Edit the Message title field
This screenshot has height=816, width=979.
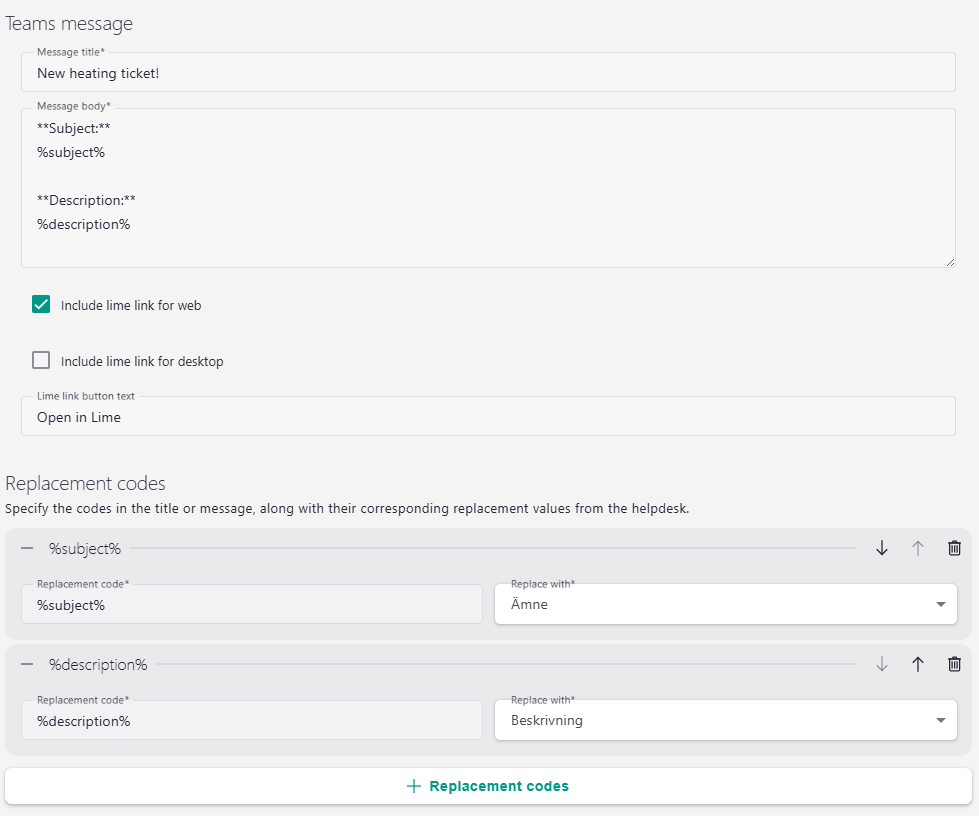click(x=488, y=72)
